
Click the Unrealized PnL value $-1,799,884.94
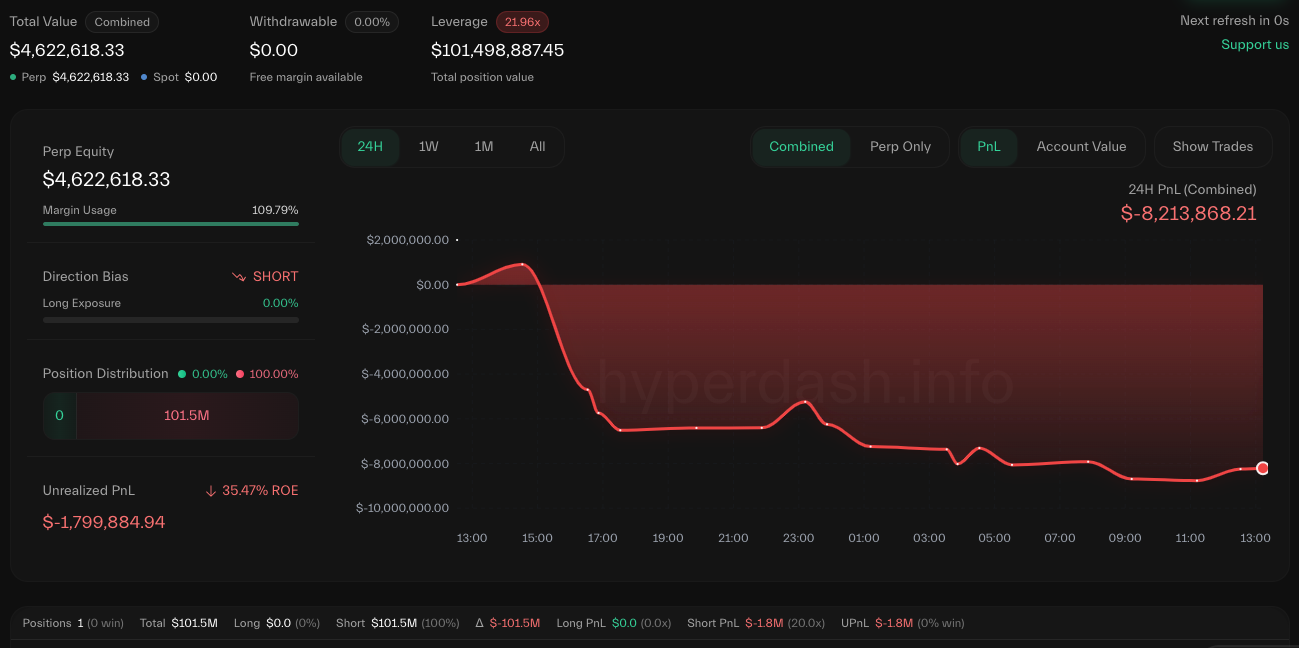coord(104,522)
